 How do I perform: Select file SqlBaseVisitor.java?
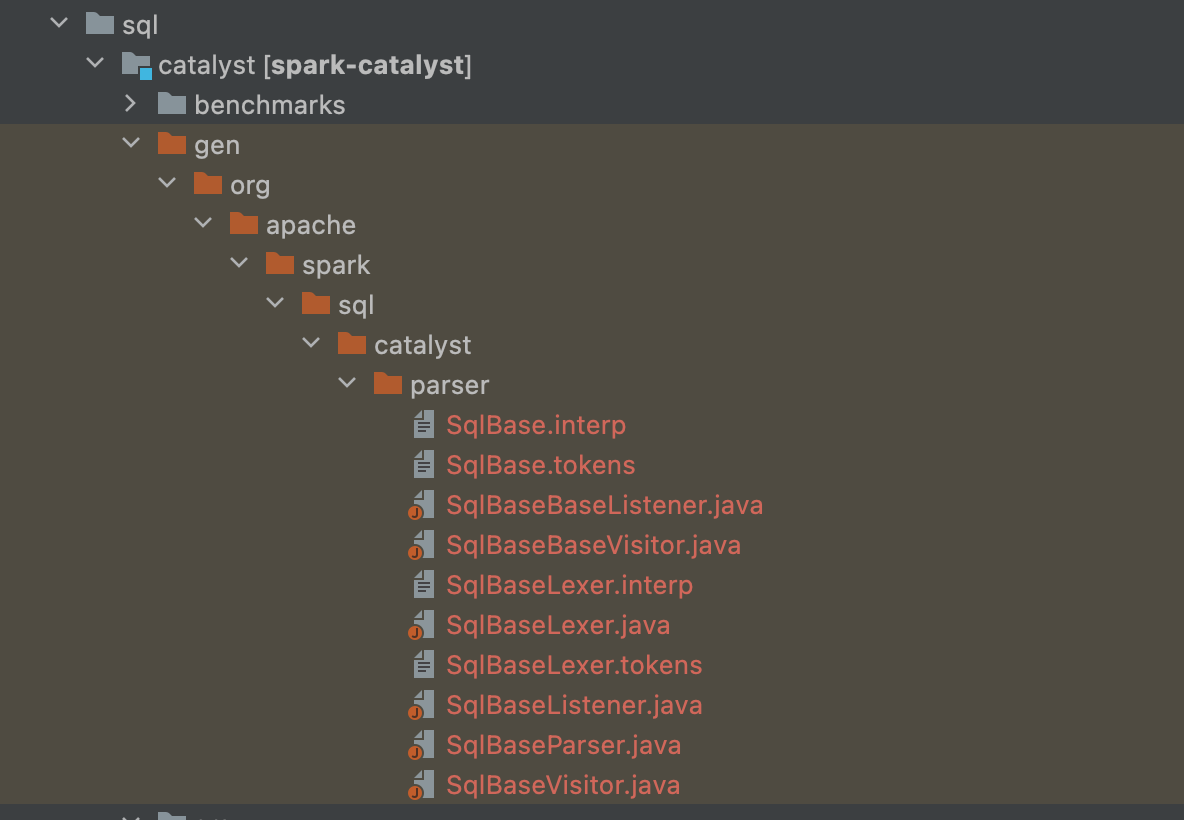point(563,785)
